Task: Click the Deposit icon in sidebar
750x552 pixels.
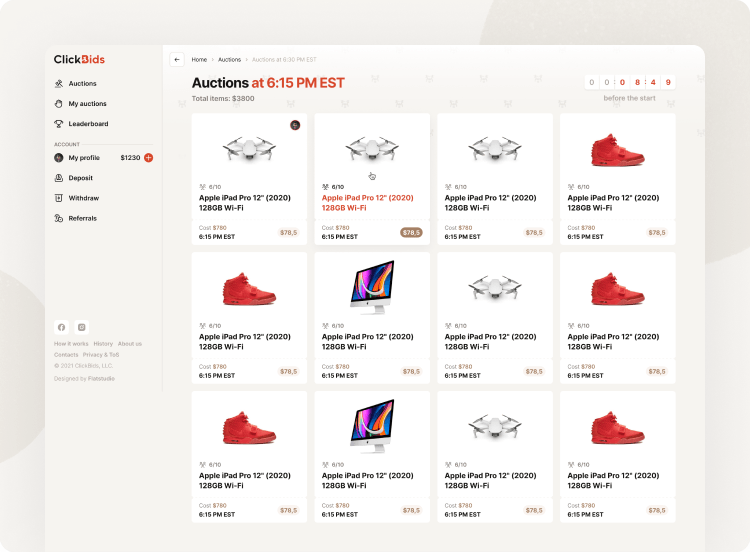Action: coord(59,178)
